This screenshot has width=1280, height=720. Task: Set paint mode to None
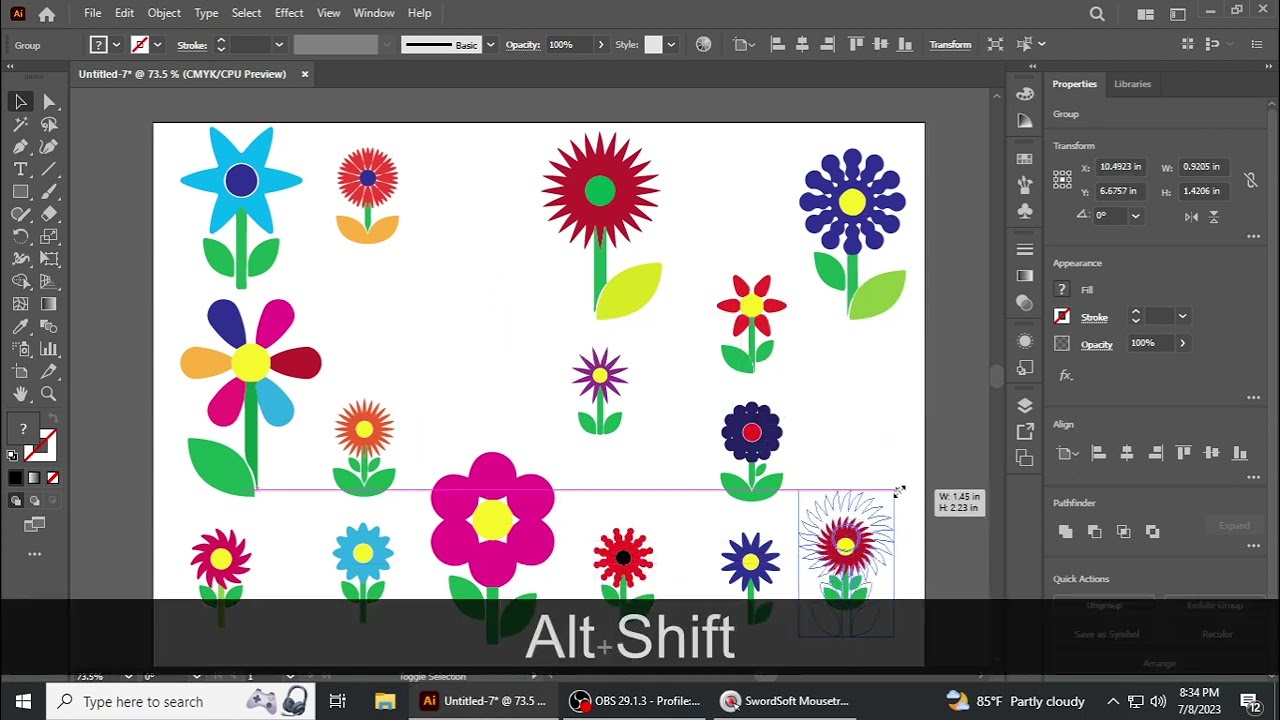pyautogui.click(x=53, y=478)
